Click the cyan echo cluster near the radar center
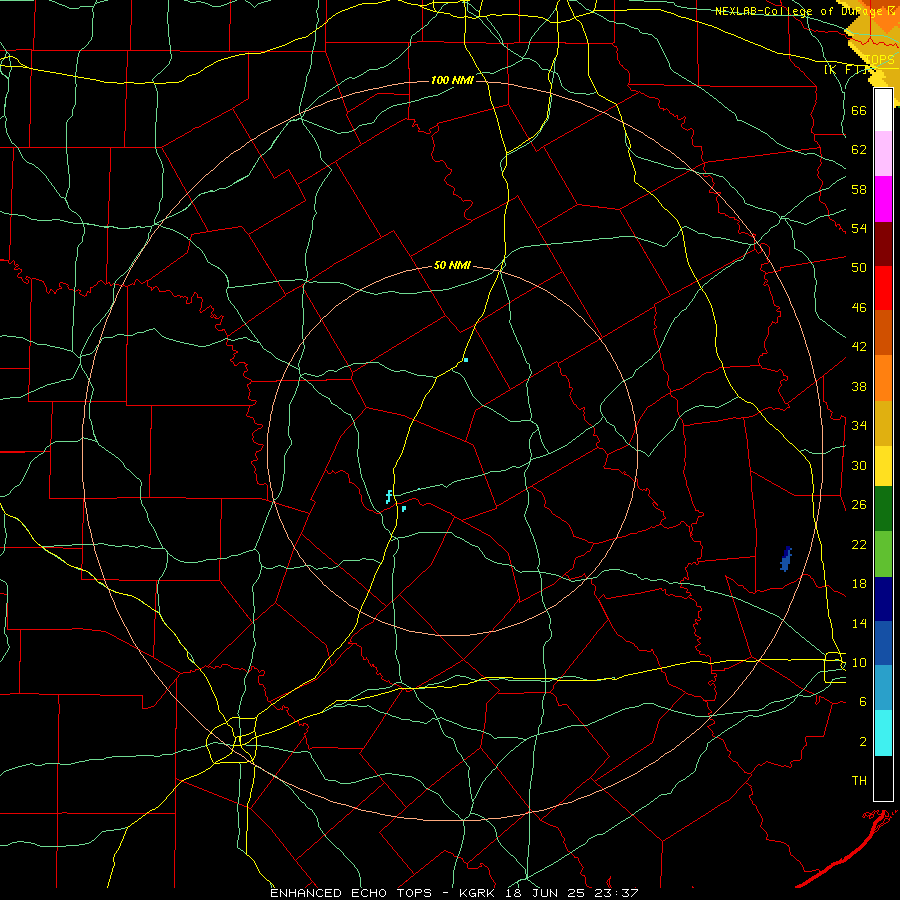Viewport: 900px width, 900px height. click(x=390, y=497)
